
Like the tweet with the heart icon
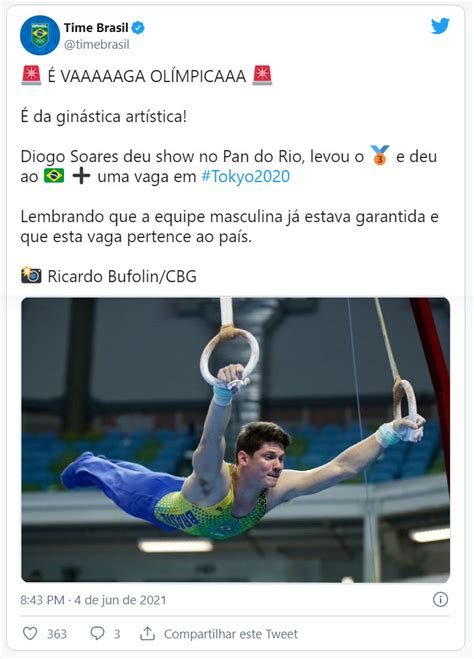click(x=30, y=633)
